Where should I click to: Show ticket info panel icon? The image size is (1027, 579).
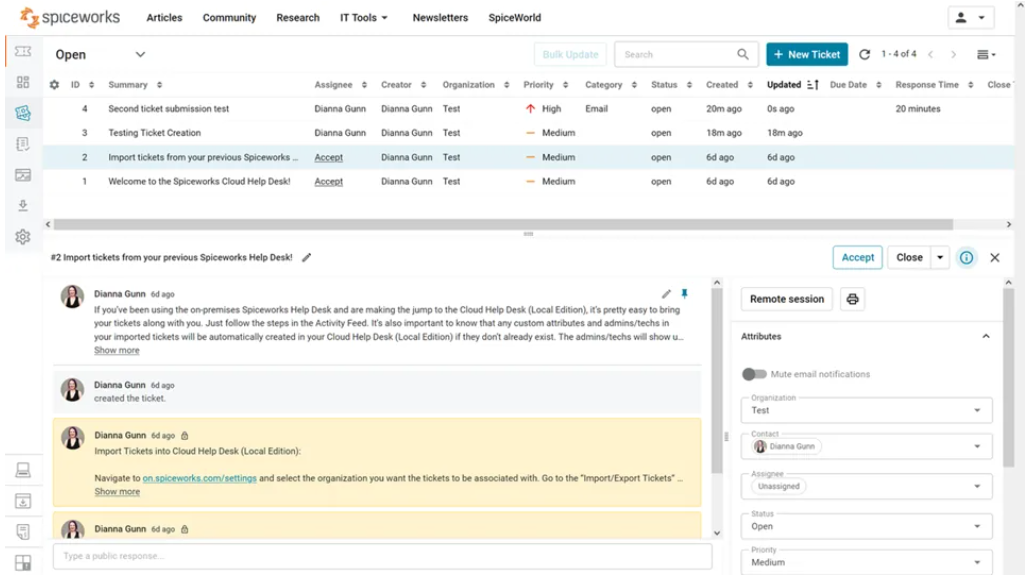tap(966, 257)
